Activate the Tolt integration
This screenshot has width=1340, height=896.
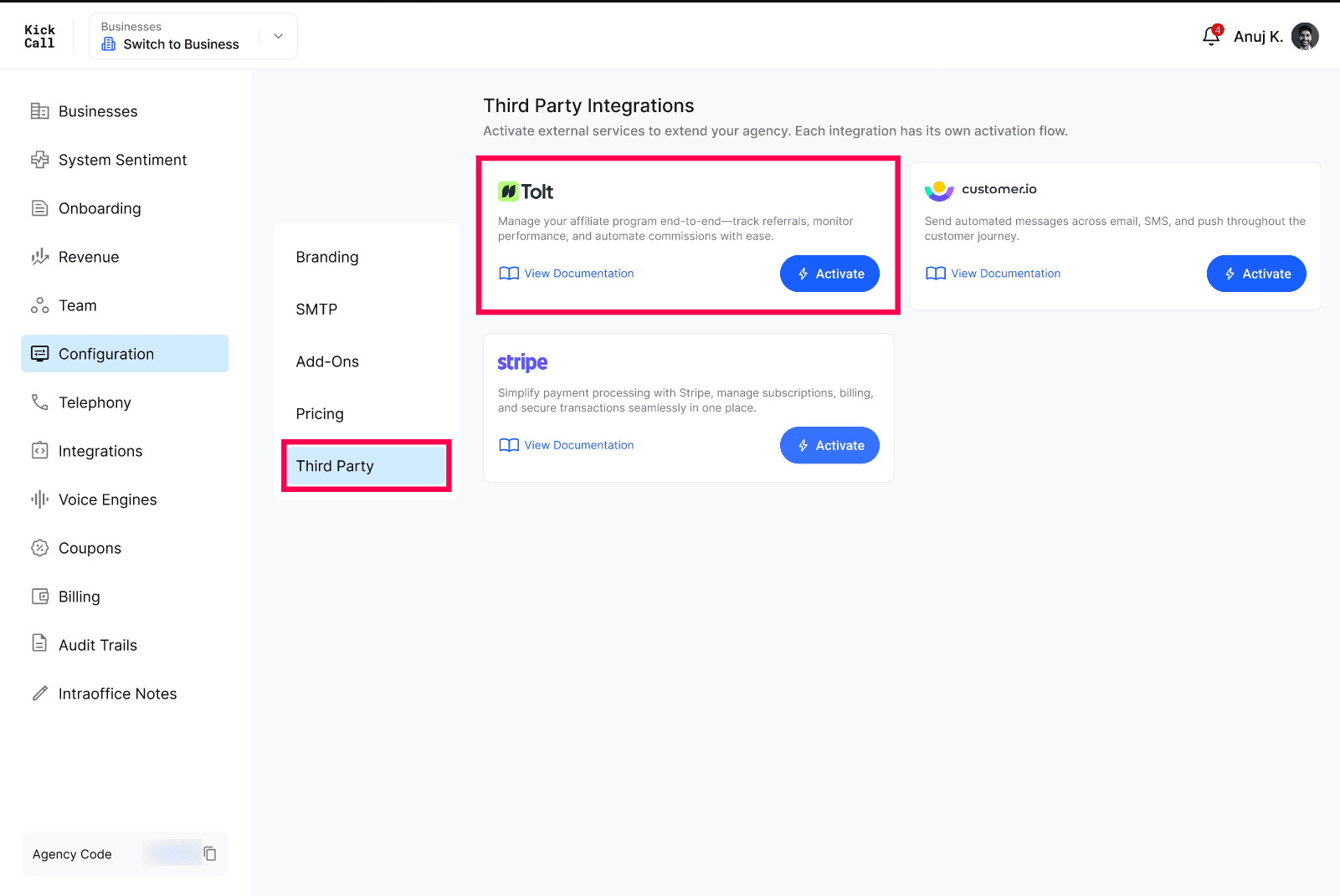829,274
